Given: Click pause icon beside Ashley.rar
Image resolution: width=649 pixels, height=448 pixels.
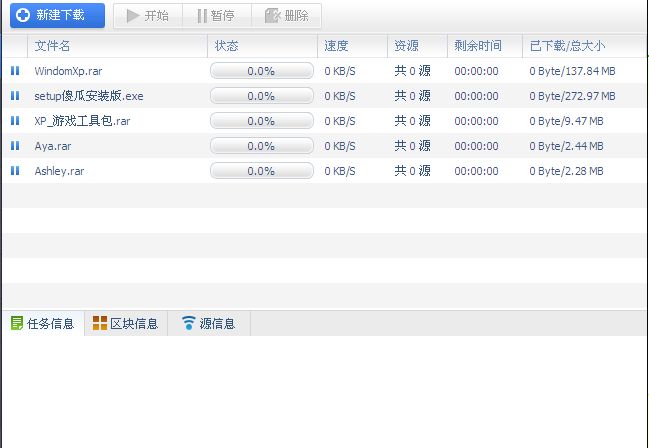Looking at the screenshot, I should (x=15, y=171).
